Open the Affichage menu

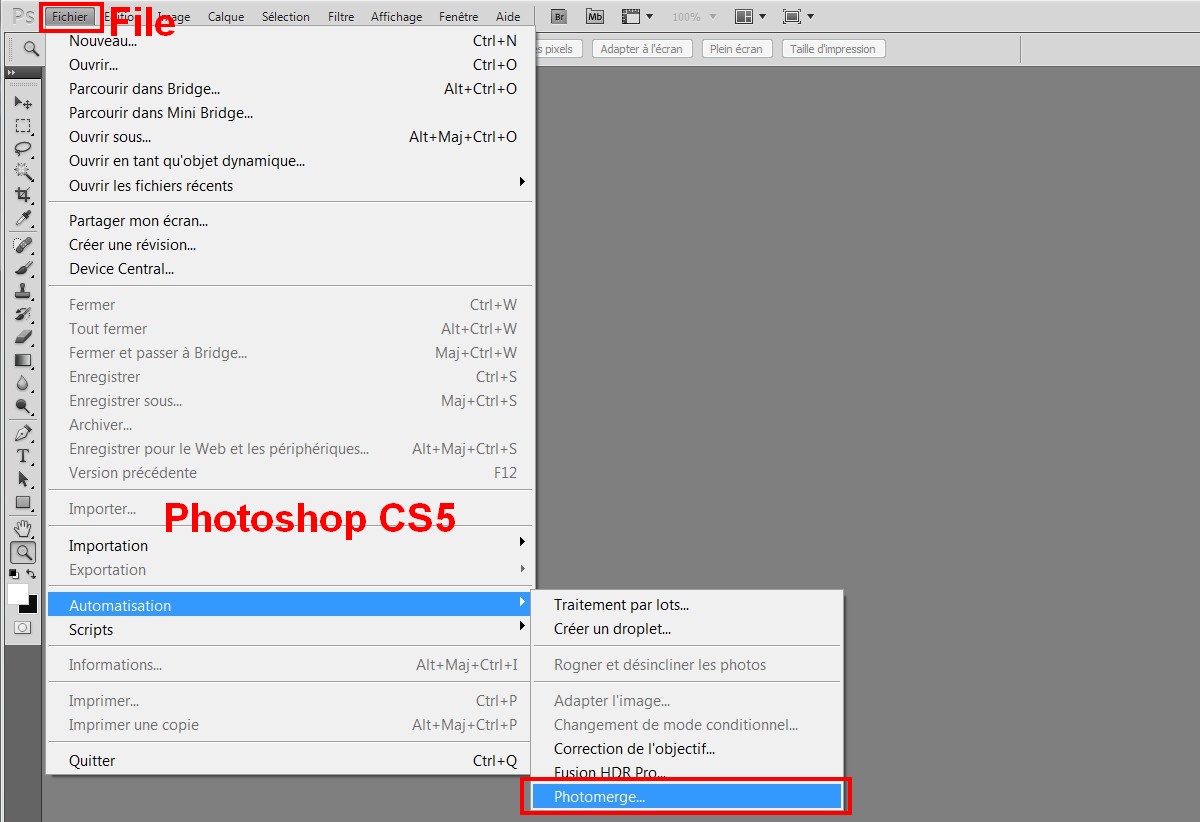(396, 17)
